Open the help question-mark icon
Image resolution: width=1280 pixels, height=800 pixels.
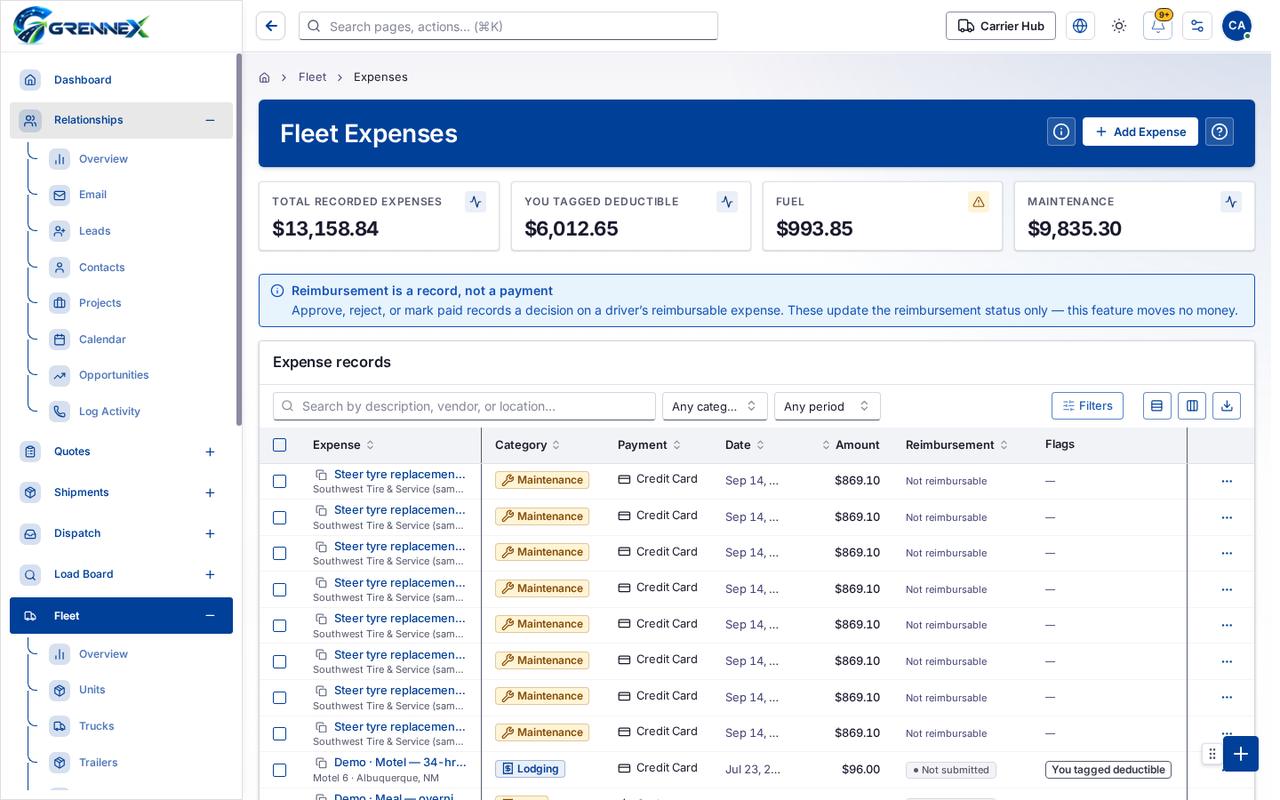(x=1219, y=132)
